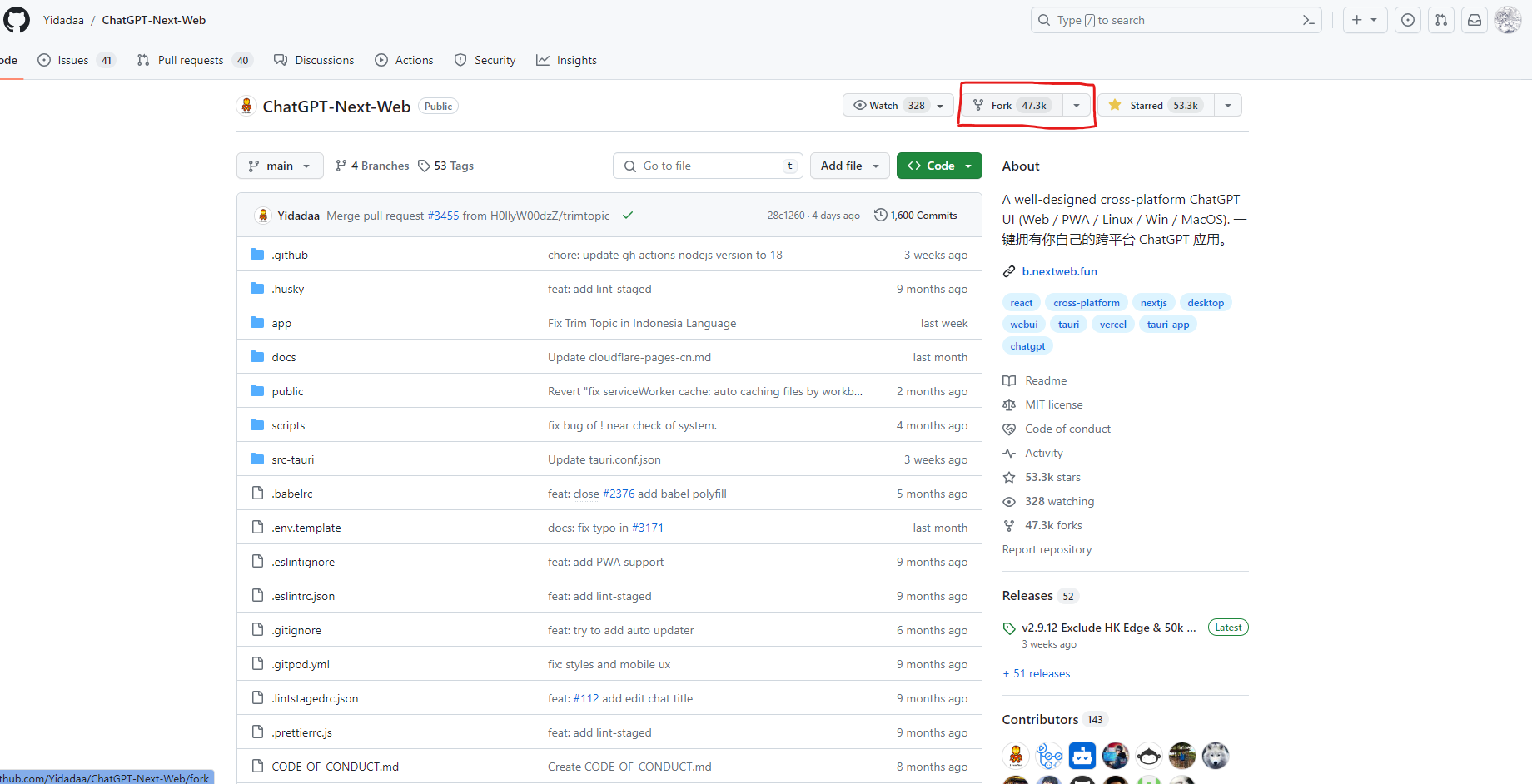Open the Insights tab

point(566,60)
